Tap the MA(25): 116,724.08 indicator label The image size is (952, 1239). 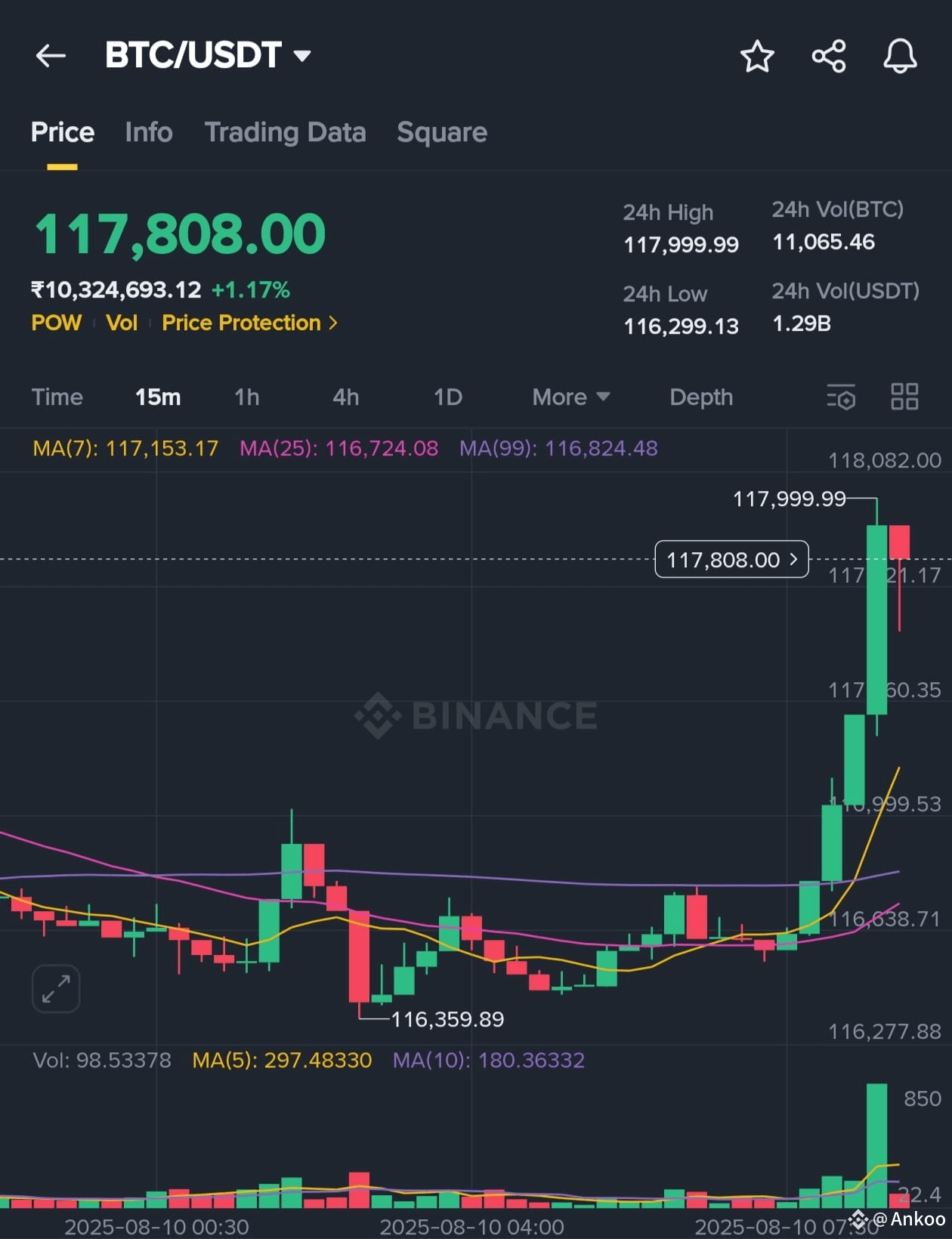click(x=339, y=449)
